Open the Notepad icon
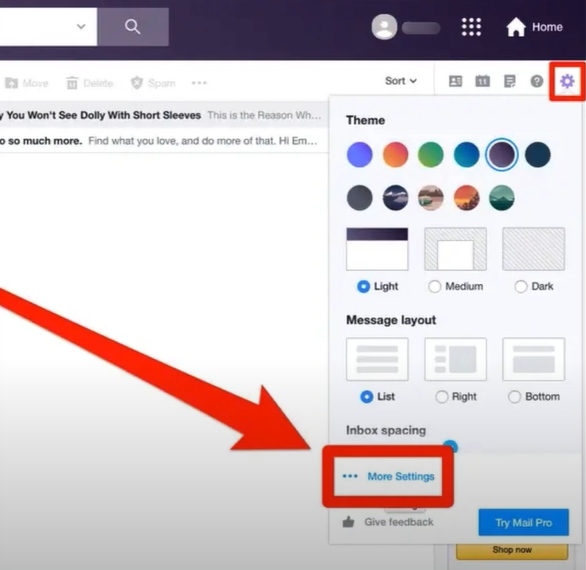The image size is (586, 570). (510, 81)
